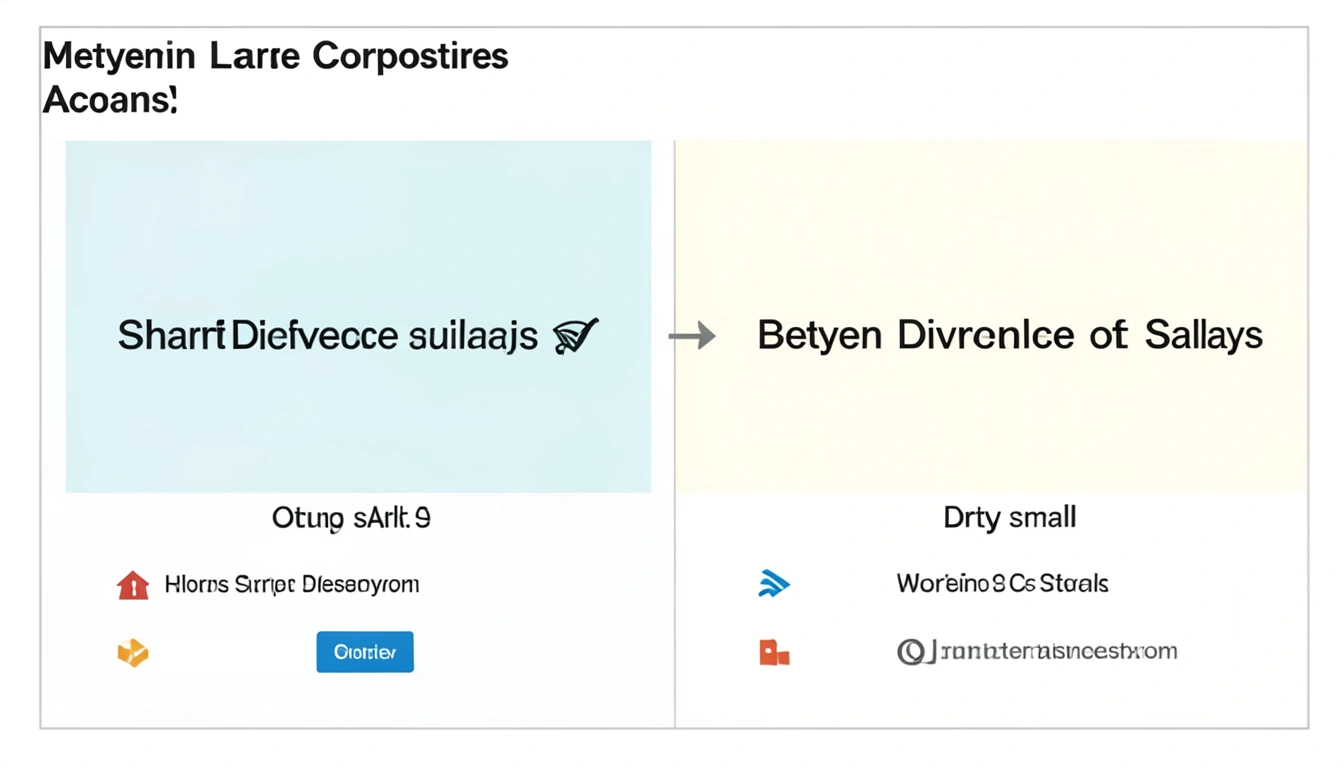Click the gray arrow between panels
1344x768 pixels.
692,335
